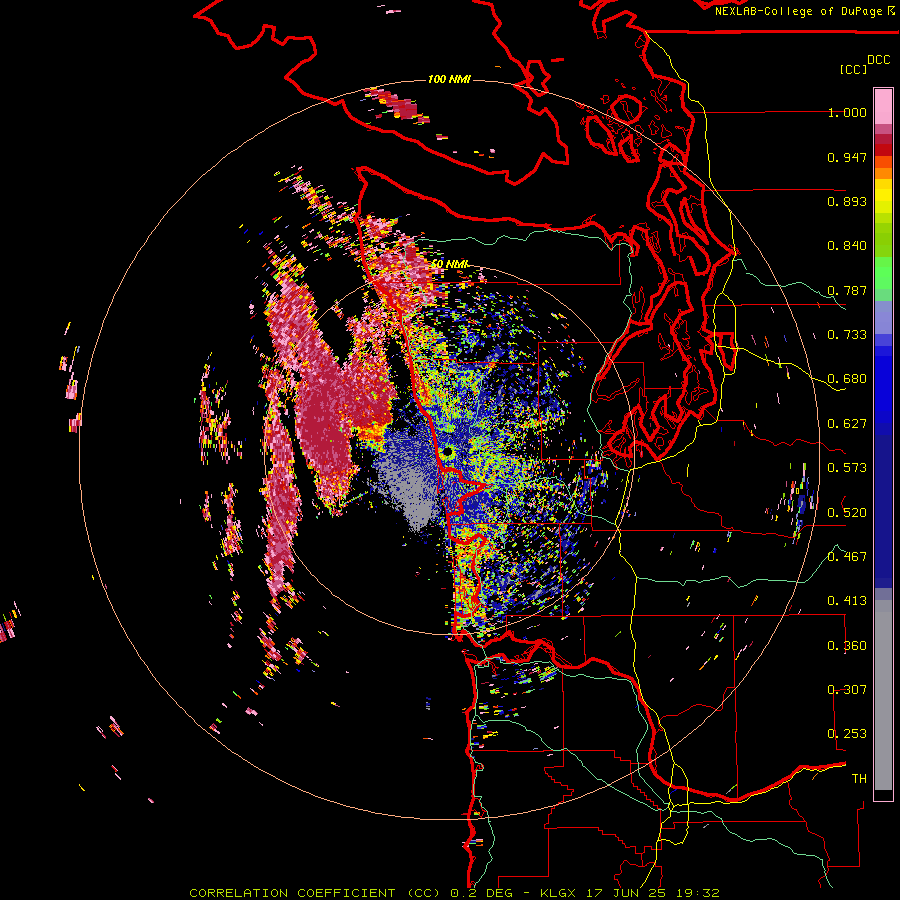
Task: Click the DCC label above color scale
Action: (x=878, y=60)
